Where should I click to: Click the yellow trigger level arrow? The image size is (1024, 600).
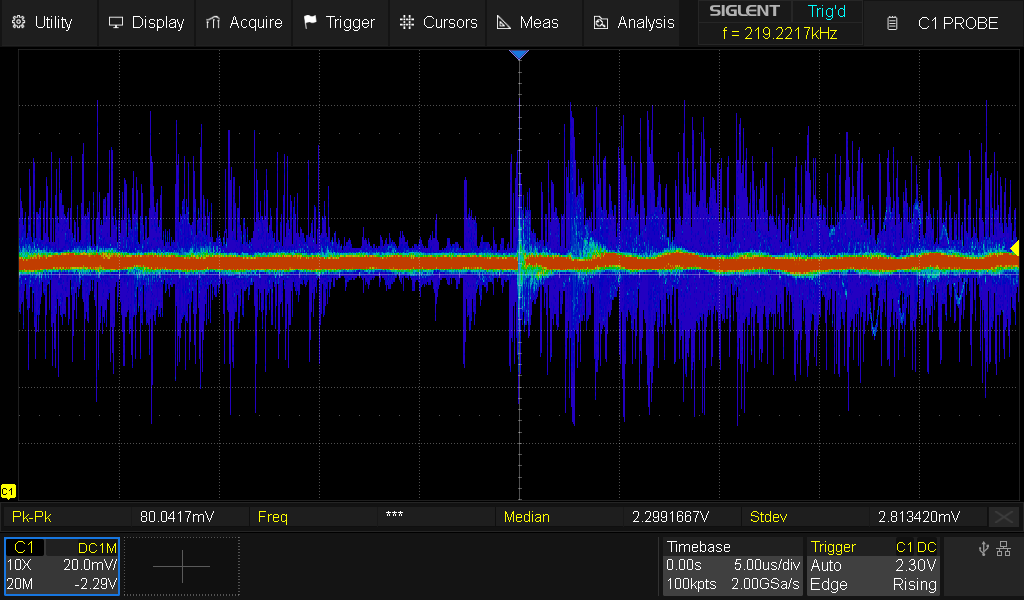pos(1014,248)
